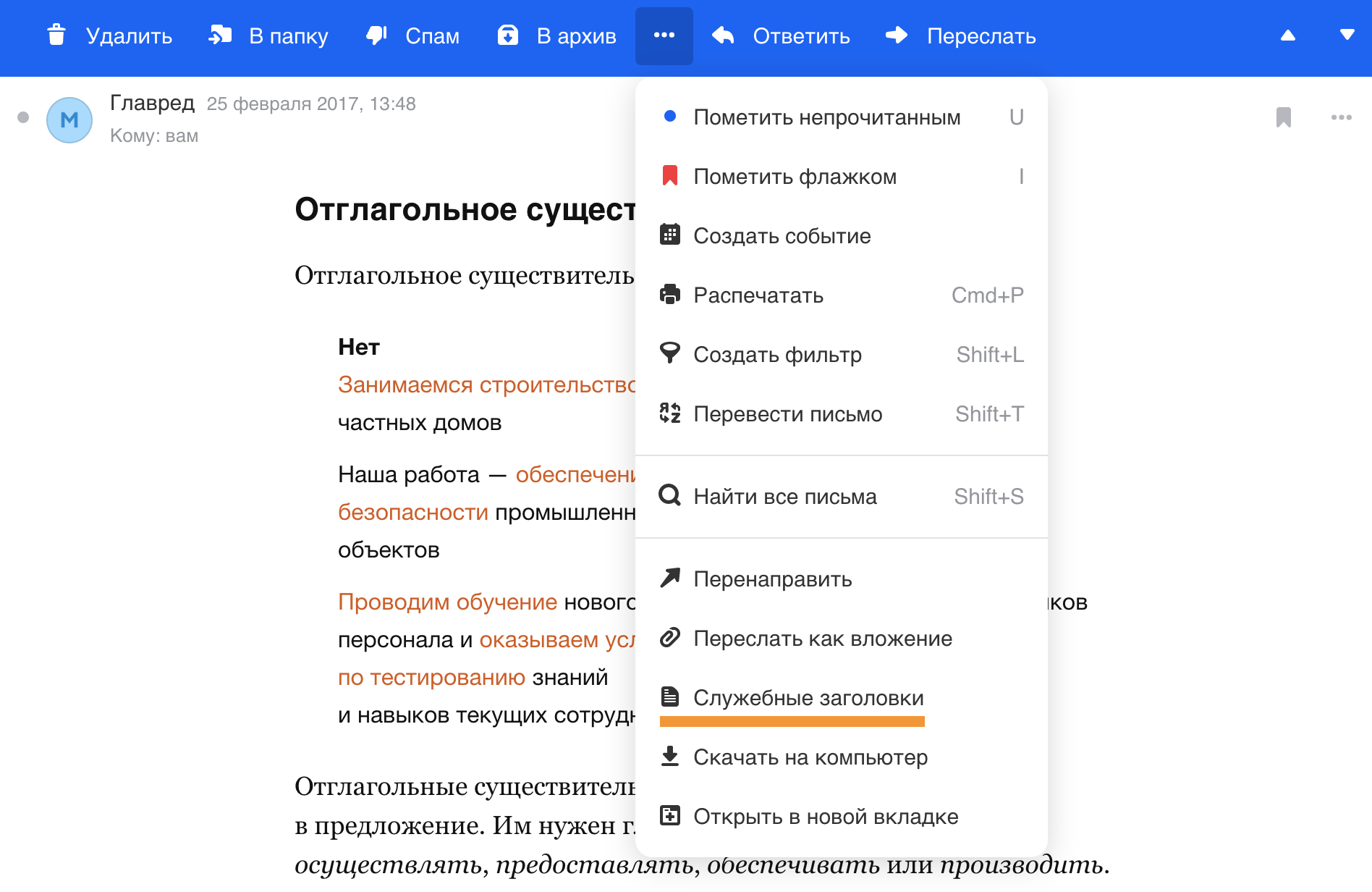Click the Переслать forward arrow icon
Image resolution: width=1372 pixels, height=892 pixels.
point(897,35)
